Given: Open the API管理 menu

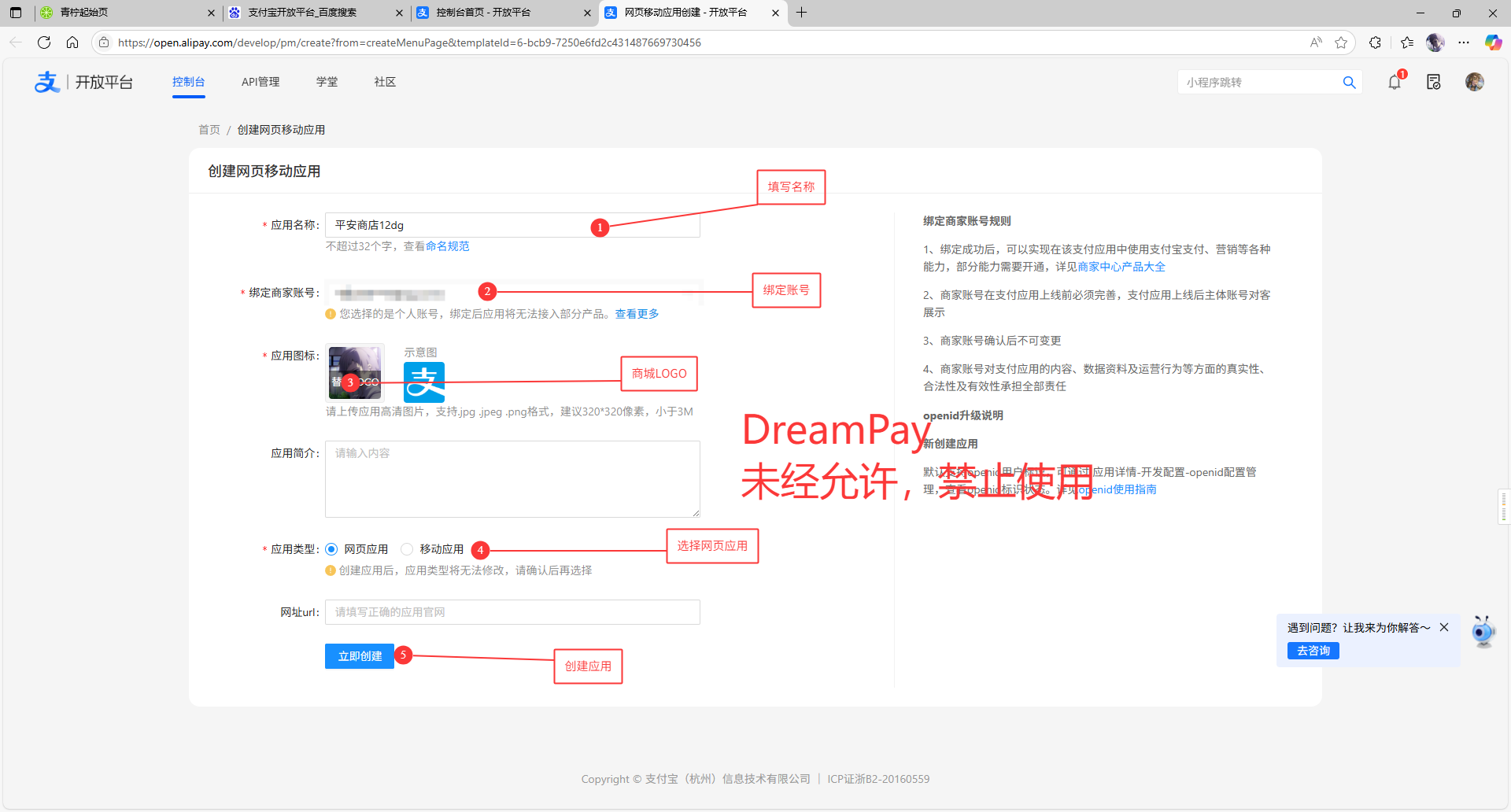Looking at the screenshot, I should tap(260, 82).
